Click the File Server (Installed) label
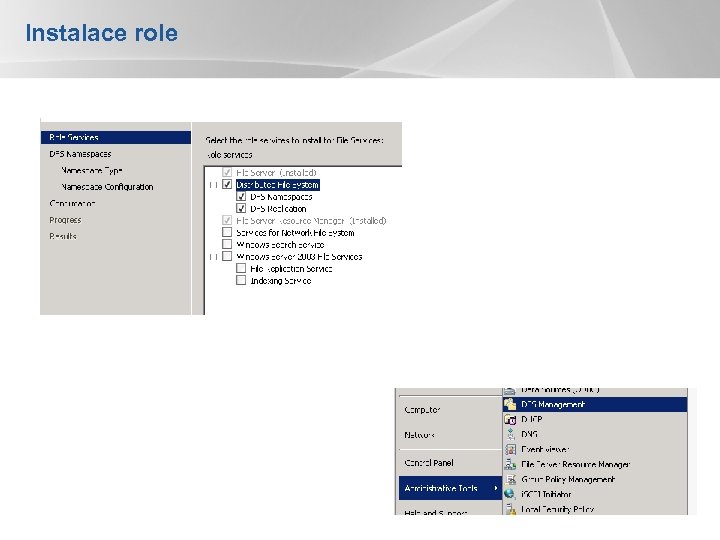 [x=276, y=173]
